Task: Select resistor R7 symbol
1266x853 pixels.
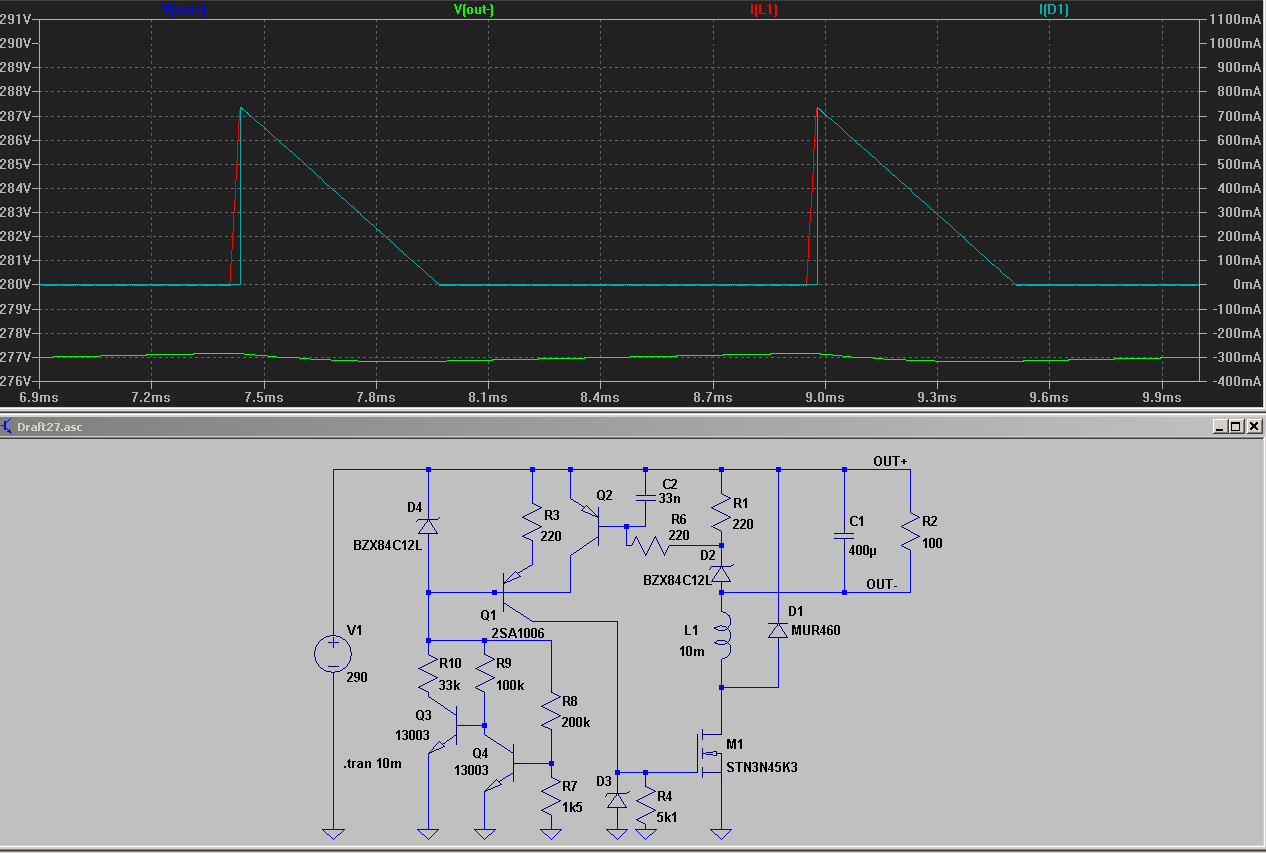Action: pyautogui.click(x=551, y=797)
